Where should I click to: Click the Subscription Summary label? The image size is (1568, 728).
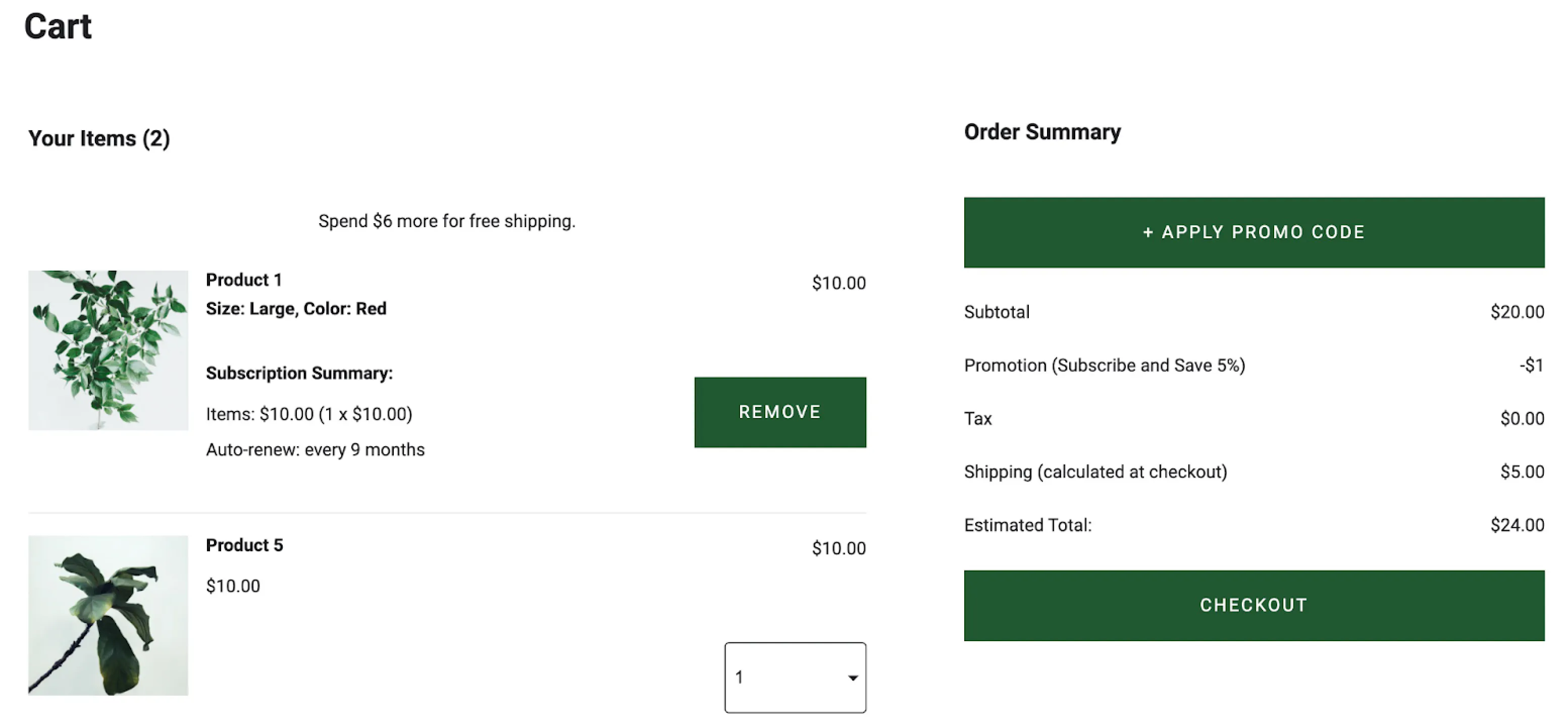299,373
